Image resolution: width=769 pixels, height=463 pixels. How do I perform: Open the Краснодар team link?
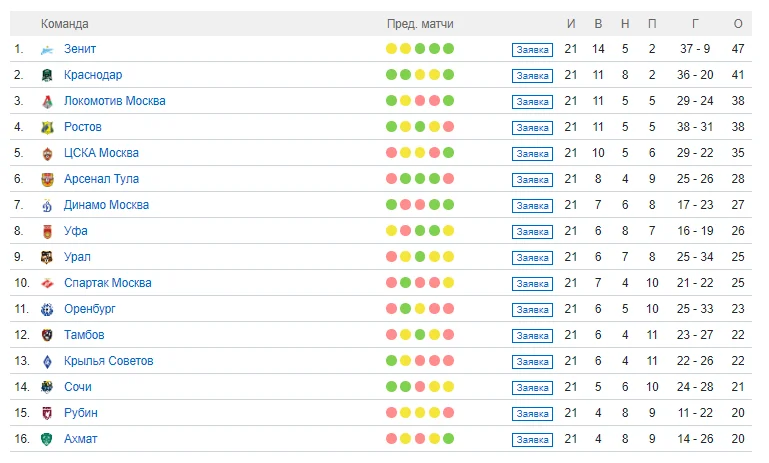(93, 75)
